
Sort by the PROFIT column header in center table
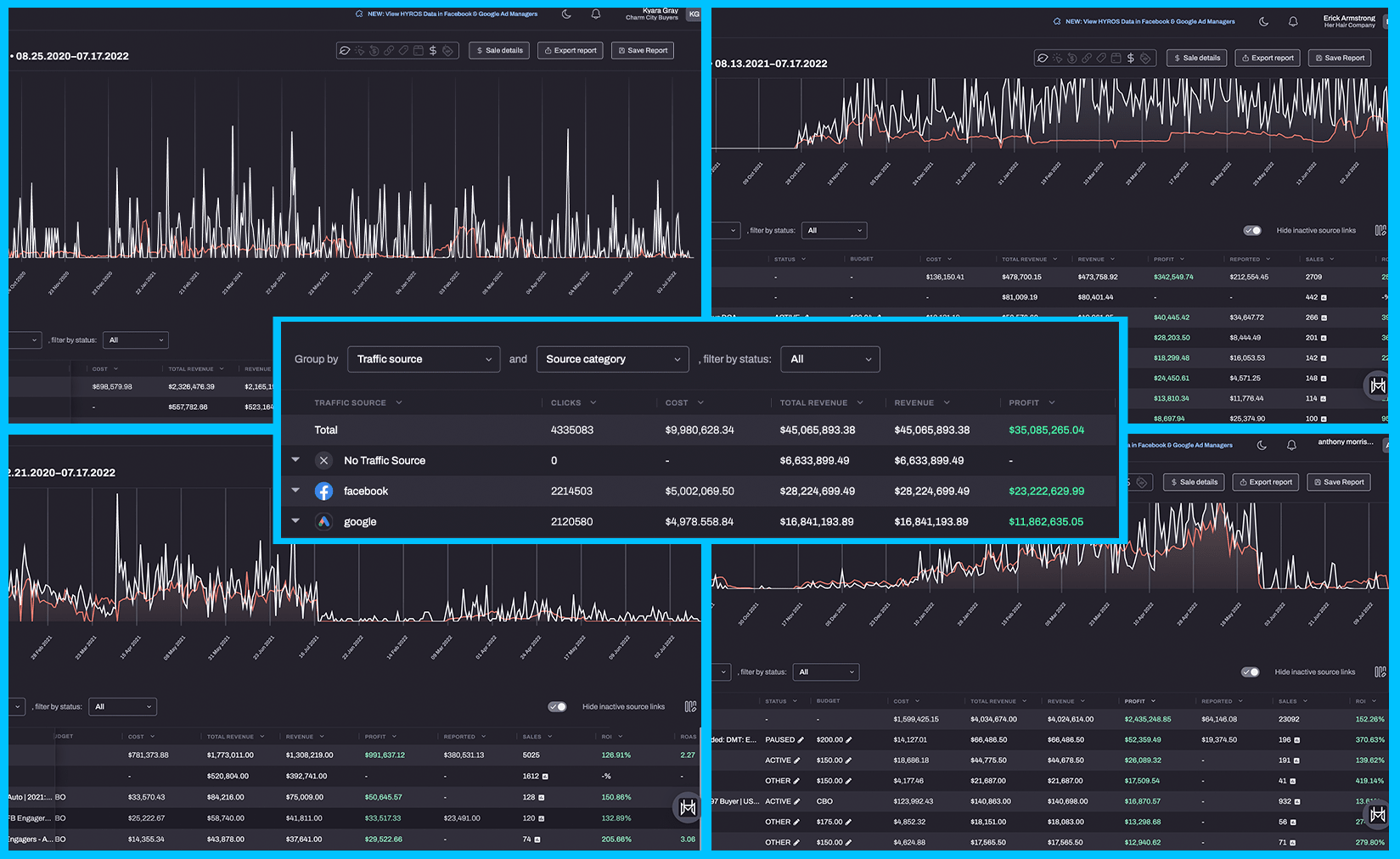(1024, 403)
